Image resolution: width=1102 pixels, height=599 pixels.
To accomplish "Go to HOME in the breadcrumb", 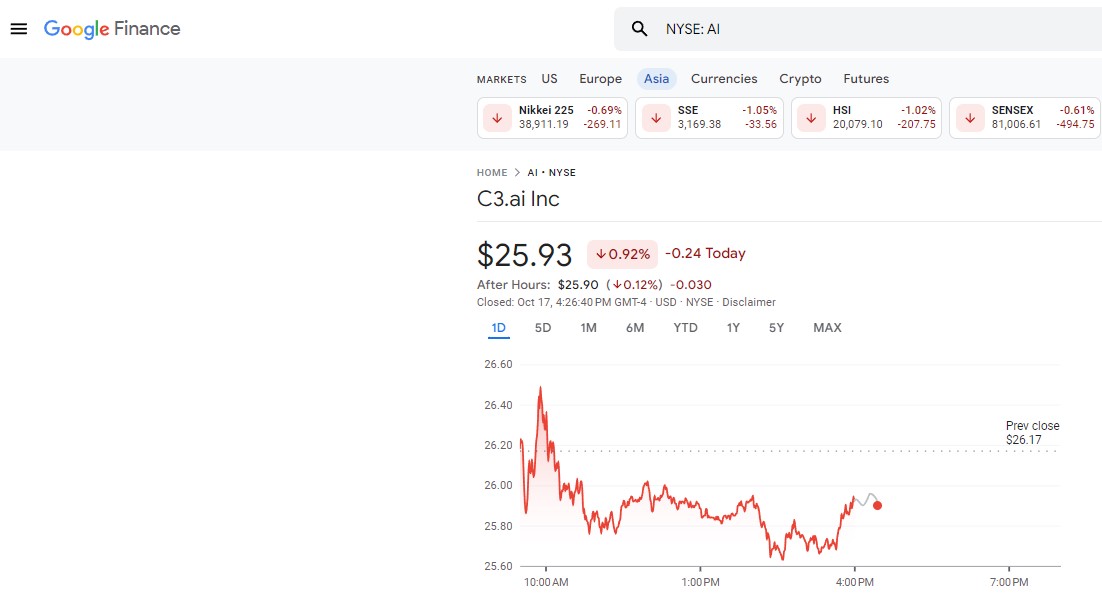I will pyautogui.click(x=492, y=172).
